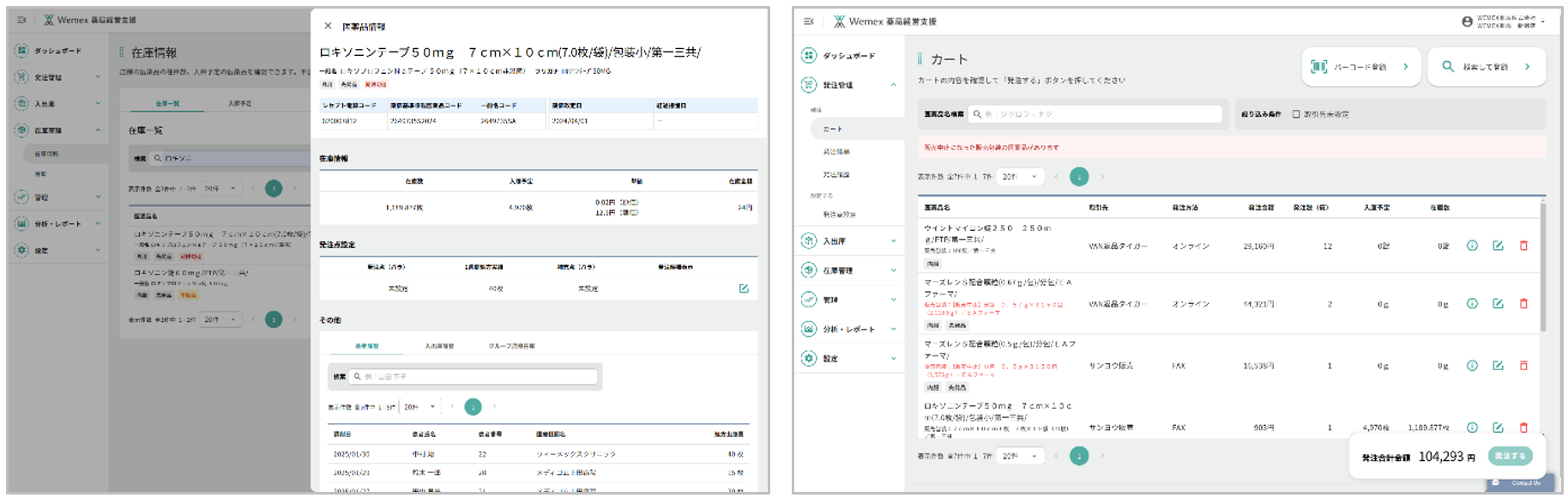Show info for the 44,321円 マーズレン row
Screen dimensions: 1568x498
(1472, 304)
